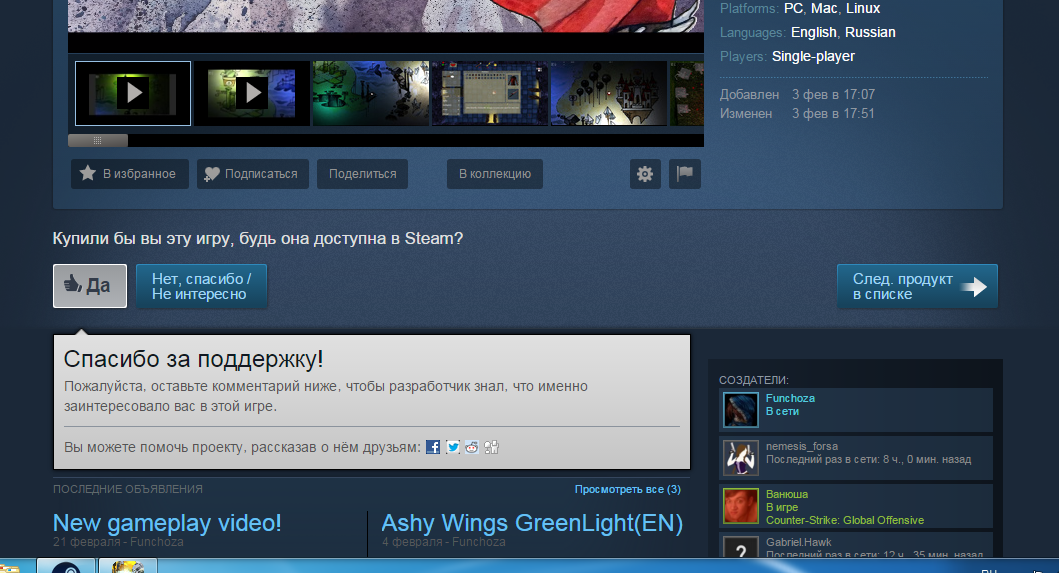Click the PC platform label
Viewport: 1059px width, 573px height.
click(794, 8)
